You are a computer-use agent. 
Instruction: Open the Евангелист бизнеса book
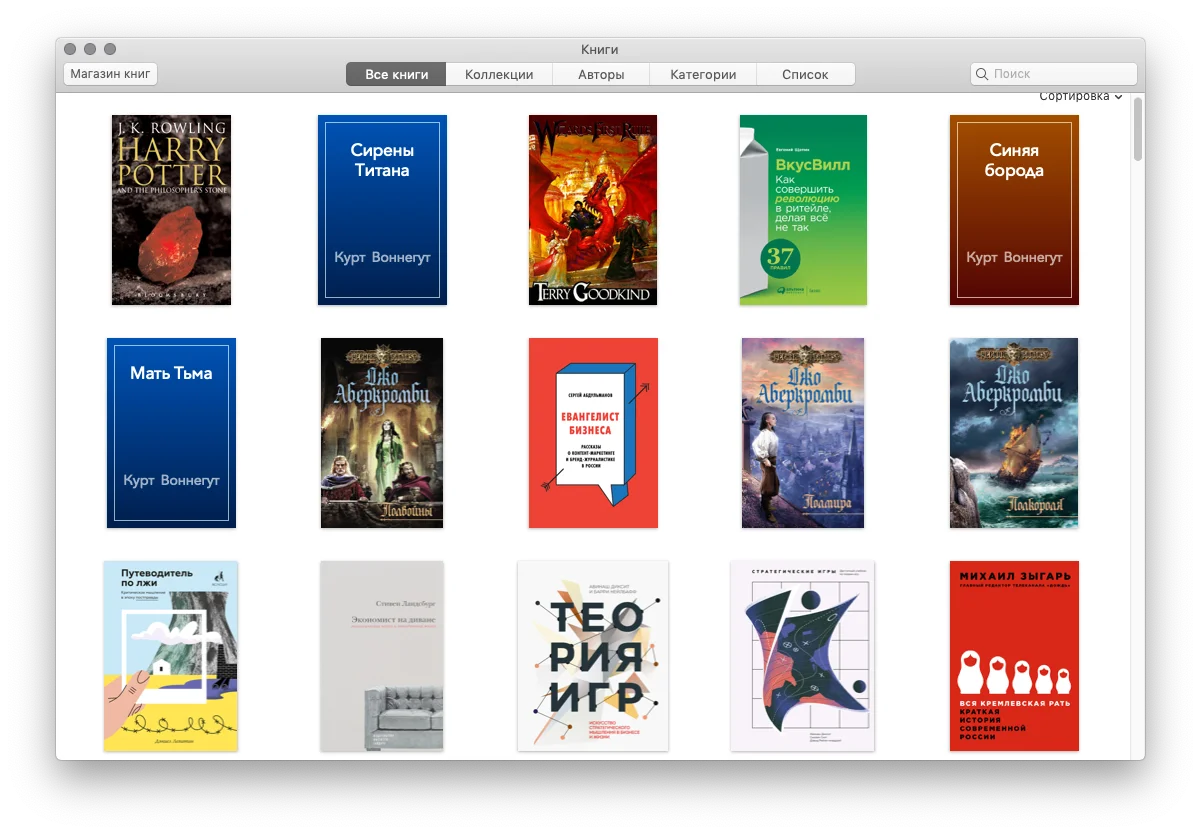click(593, 433)
